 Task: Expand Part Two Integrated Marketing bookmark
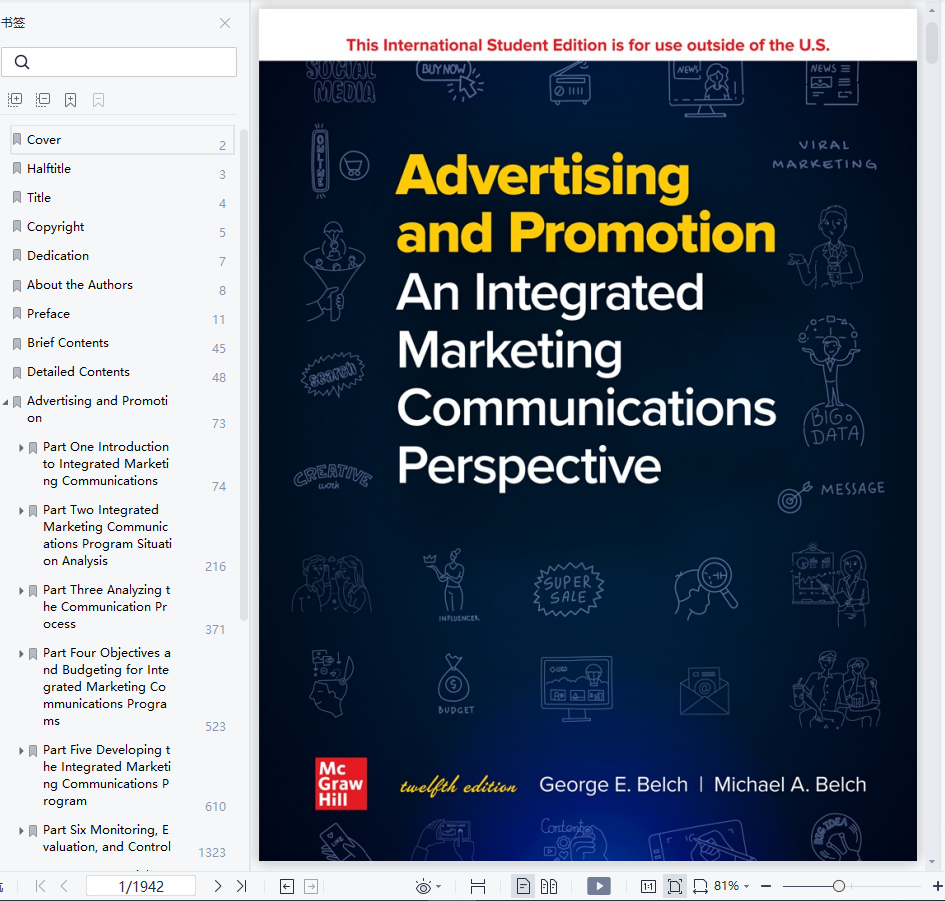click(x=21, y=511)
